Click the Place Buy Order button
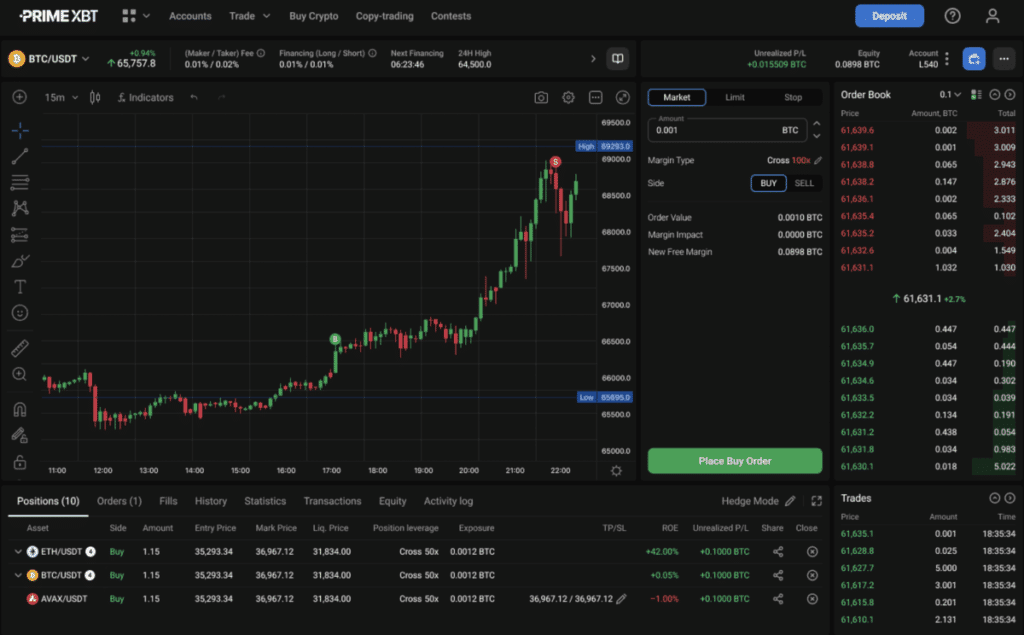The image size is (1024, 635). [734, 461]
